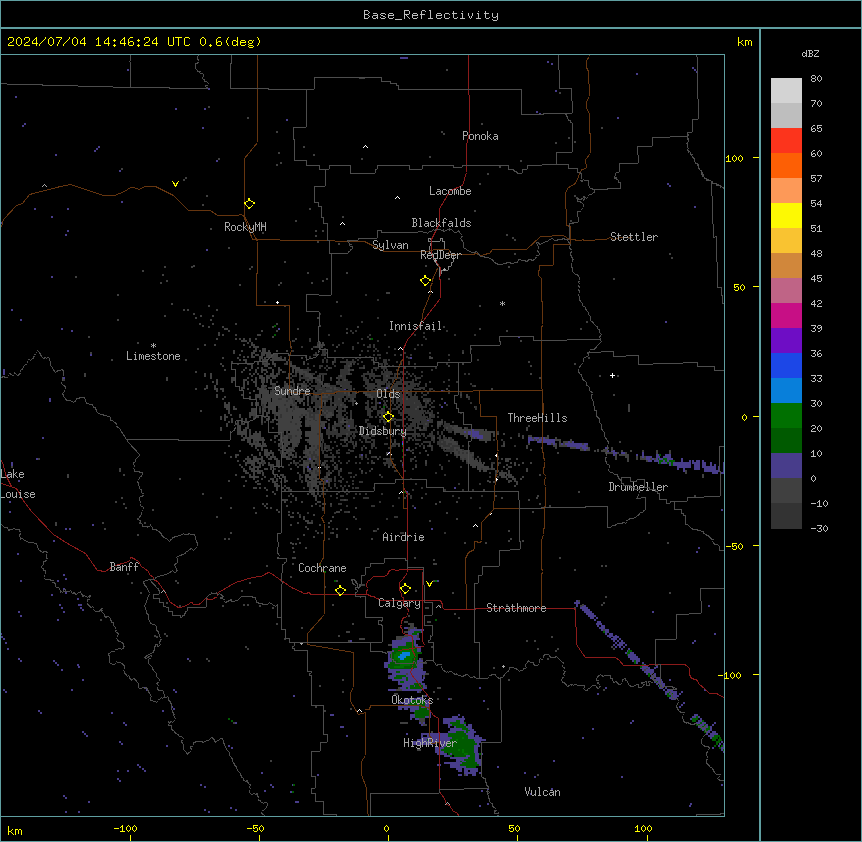Select the Sundre label
Viewport: 862px width, 842px height.
click(x=292, y=391)
